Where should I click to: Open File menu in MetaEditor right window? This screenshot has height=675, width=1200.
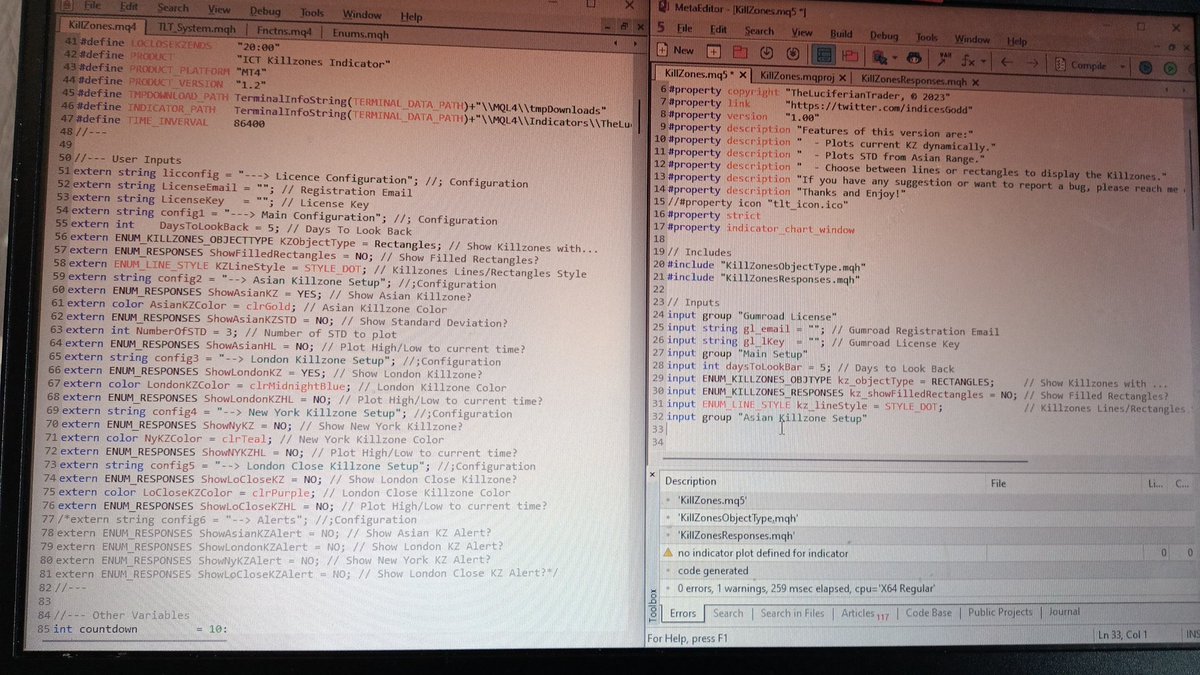tap(686, 29)
